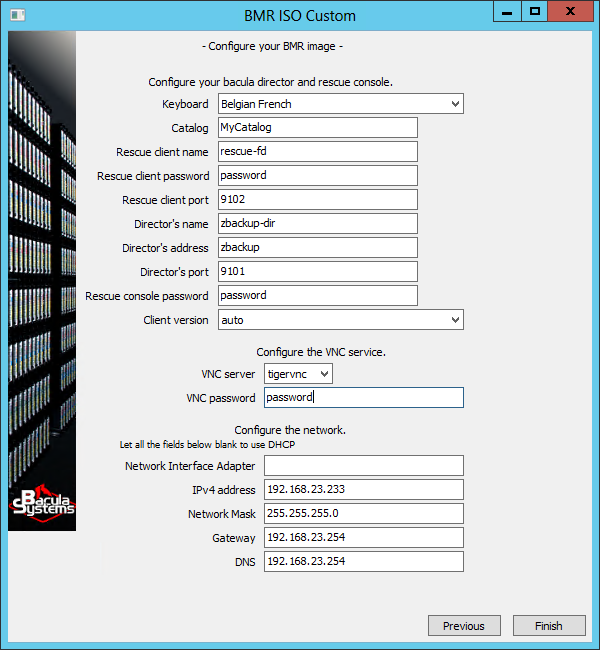
Task: Edit the Rescue client name field
Action: click(318, 151)
